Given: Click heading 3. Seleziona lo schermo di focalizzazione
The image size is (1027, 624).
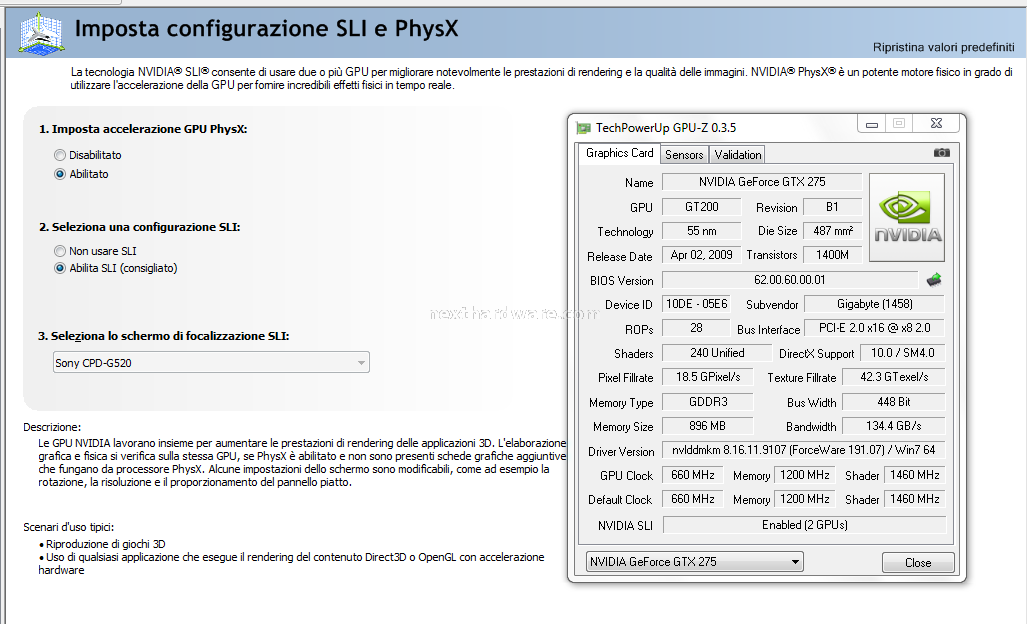Looking at the screenshot, I should coord(164,336).
